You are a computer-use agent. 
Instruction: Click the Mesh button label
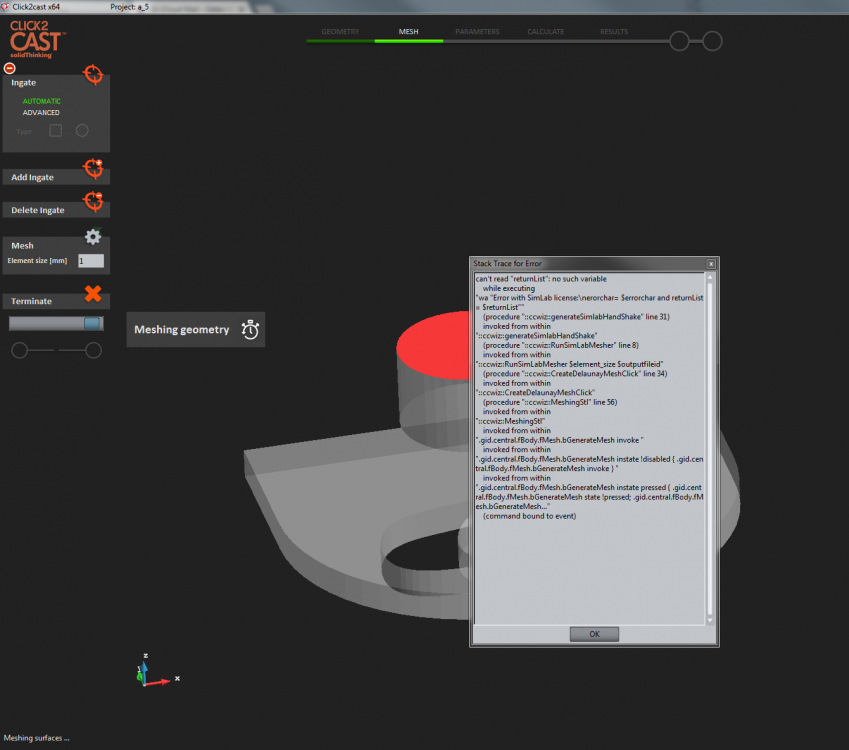(22, 245)
